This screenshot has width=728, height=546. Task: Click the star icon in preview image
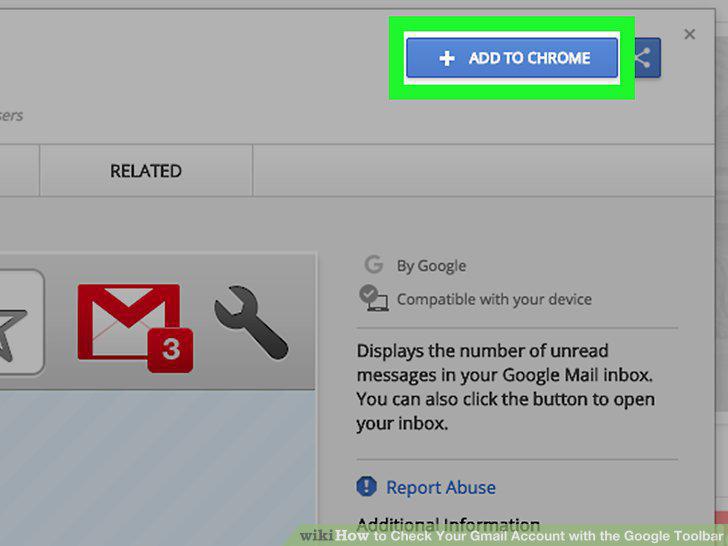point(13,335)
